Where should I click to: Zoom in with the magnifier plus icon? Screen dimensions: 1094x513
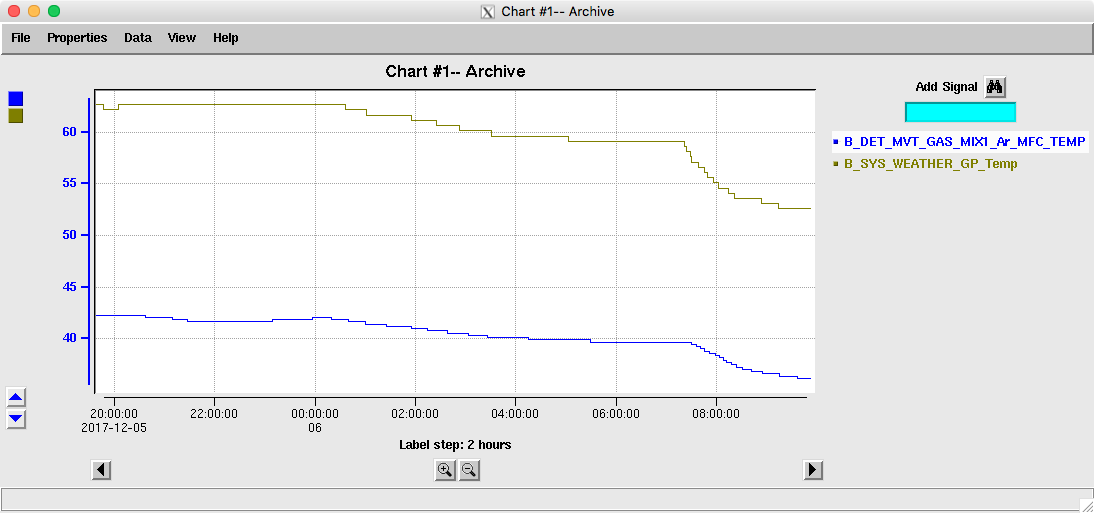(444, 470)
